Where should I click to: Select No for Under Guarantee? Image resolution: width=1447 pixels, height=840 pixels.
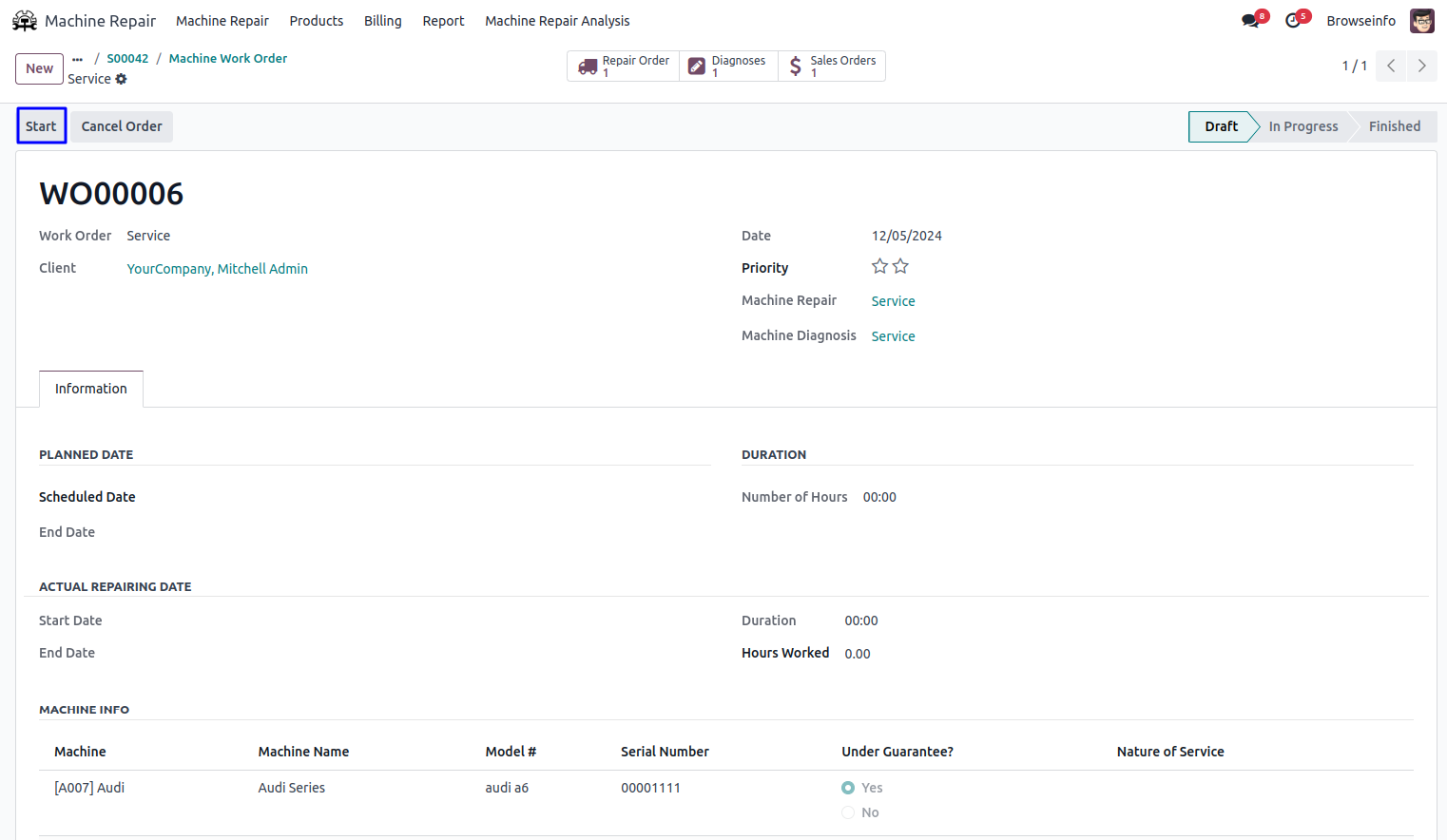[848, 812]
